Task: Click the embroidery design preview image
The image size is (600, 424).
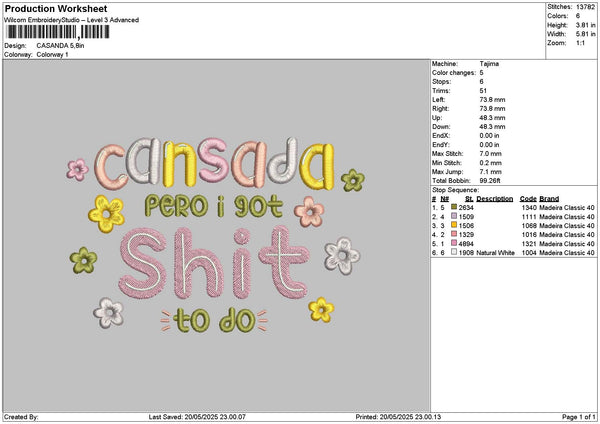Action: tap(216, 235)
